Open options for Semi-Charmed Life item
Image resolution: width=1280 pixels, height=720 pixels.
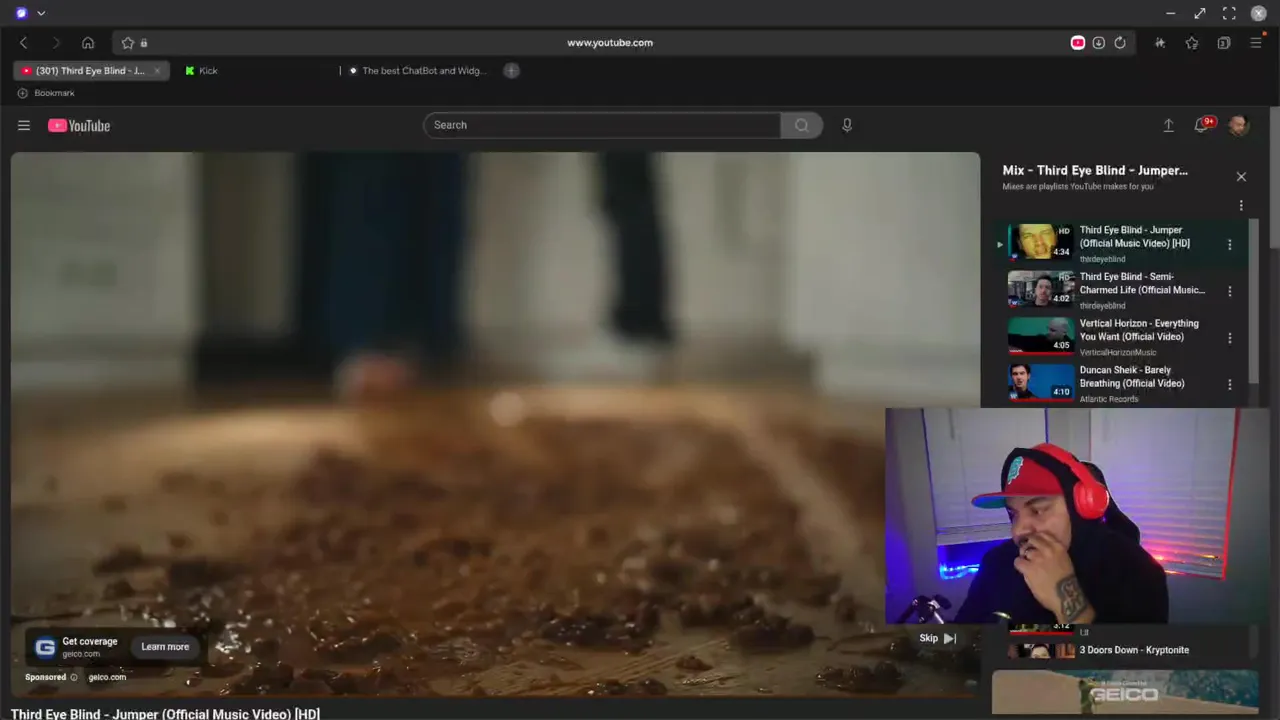point(1229,291)
